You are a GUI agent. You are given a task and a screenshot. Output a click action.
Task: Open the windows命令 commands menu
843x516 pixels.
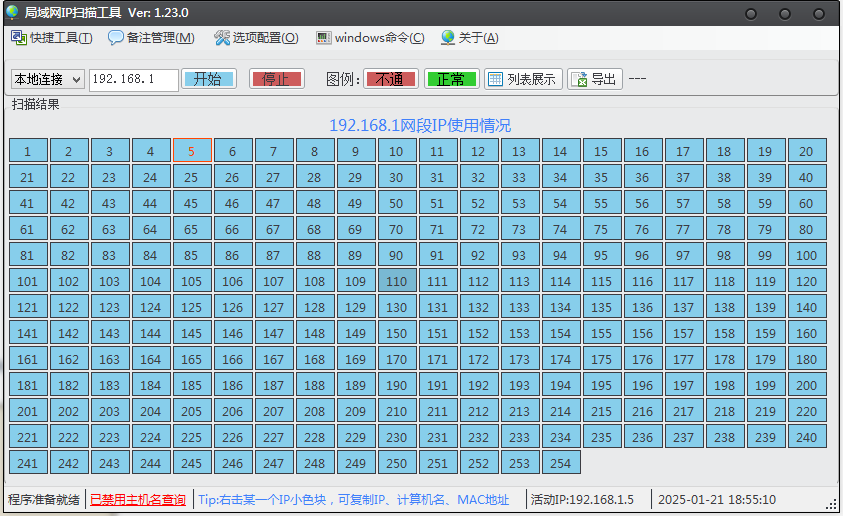[370, 38]
